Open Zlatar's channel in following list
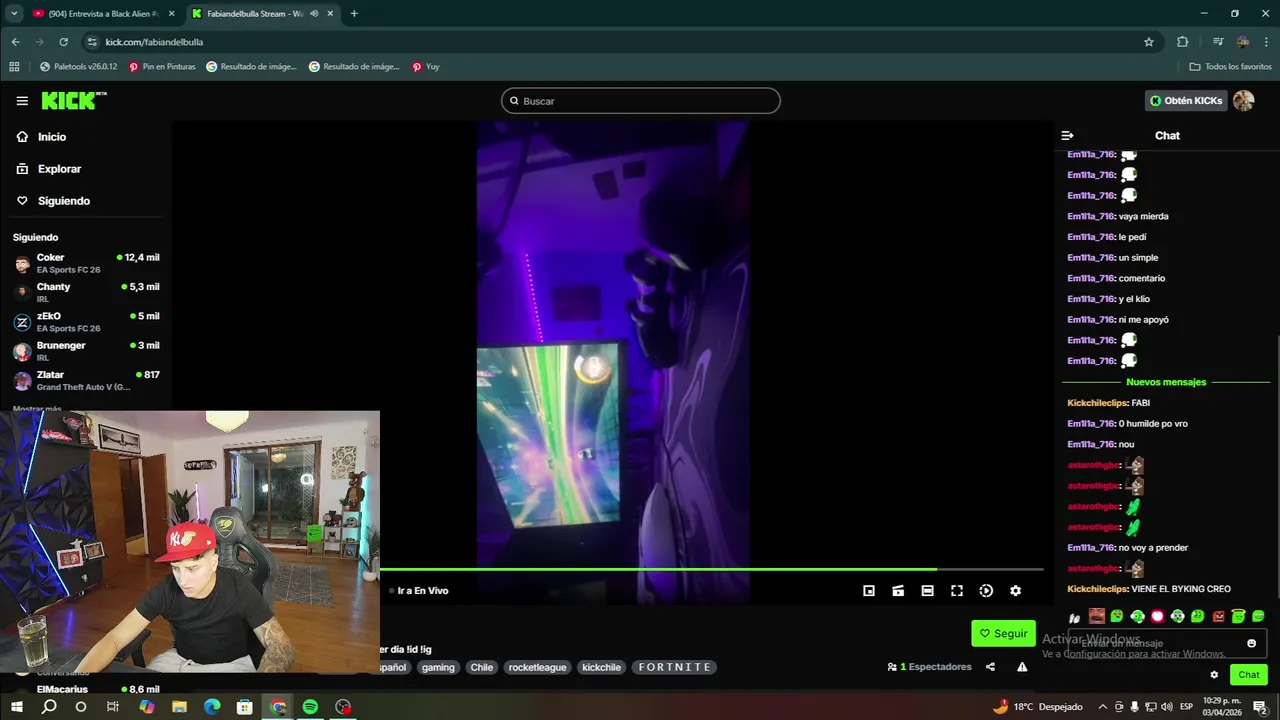 coord(86,380)
